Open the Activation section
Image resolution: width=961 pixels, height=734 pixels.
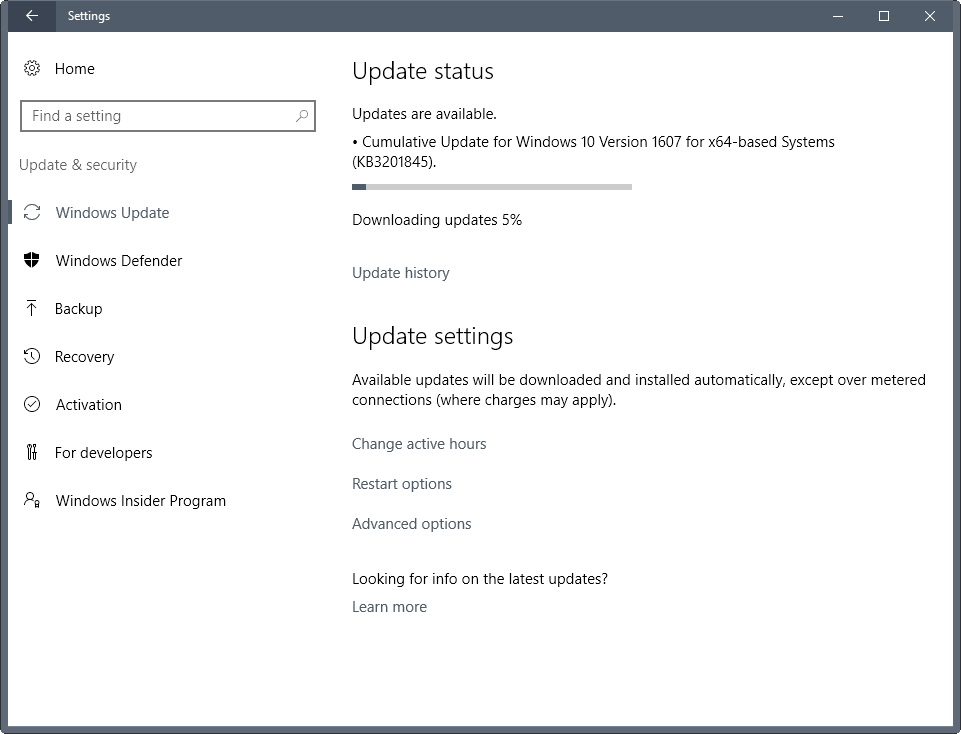pyautogui.click(x=89, y=405)
